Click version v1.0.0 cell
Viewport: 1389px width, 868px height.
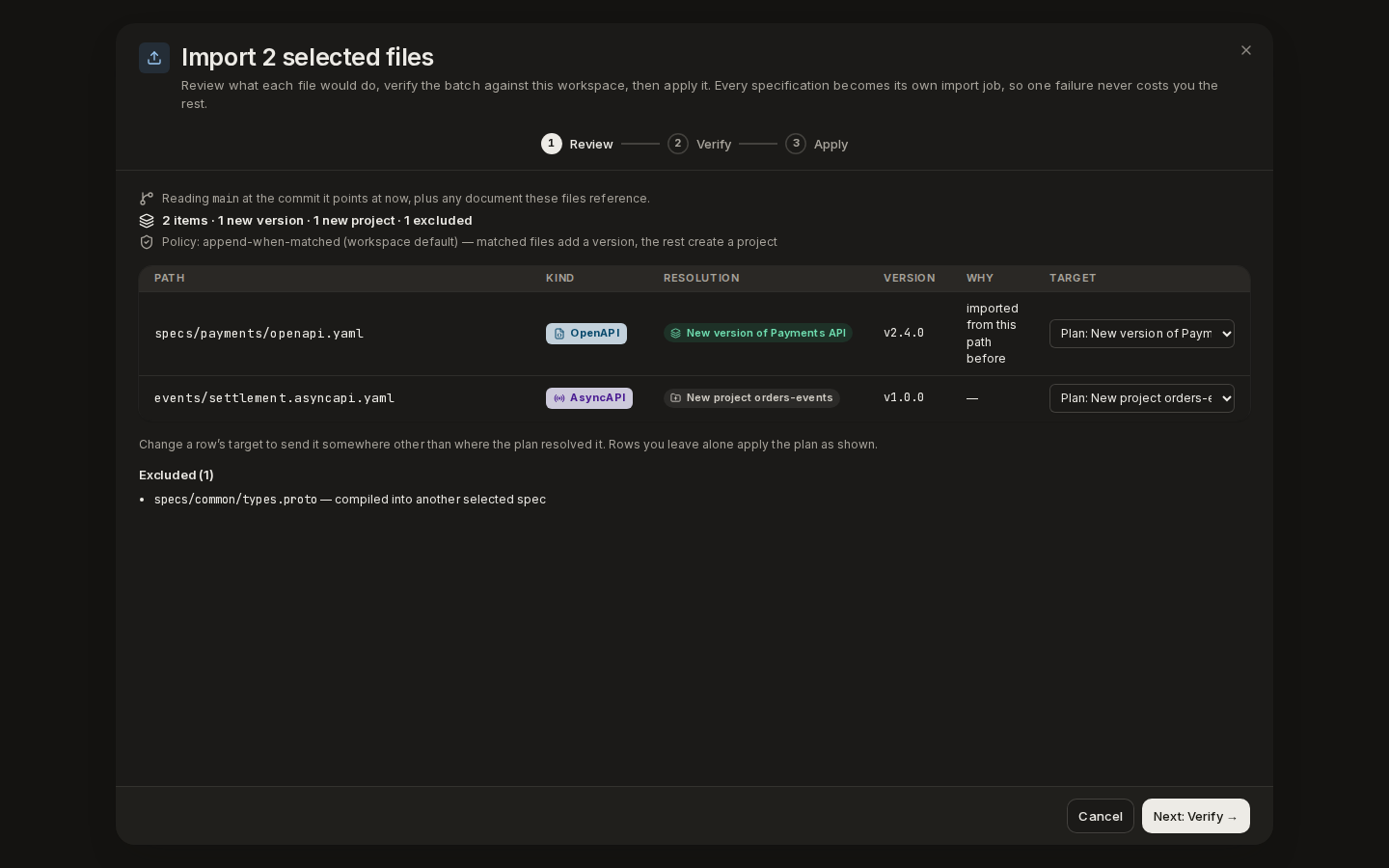pos(904,397)
